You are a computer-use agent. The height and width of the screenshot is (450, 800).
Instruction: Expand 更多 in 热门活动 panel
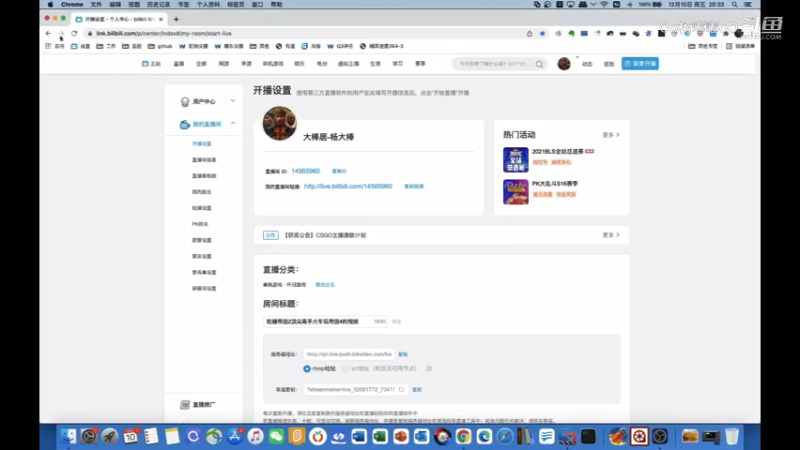tap(611, 135)
